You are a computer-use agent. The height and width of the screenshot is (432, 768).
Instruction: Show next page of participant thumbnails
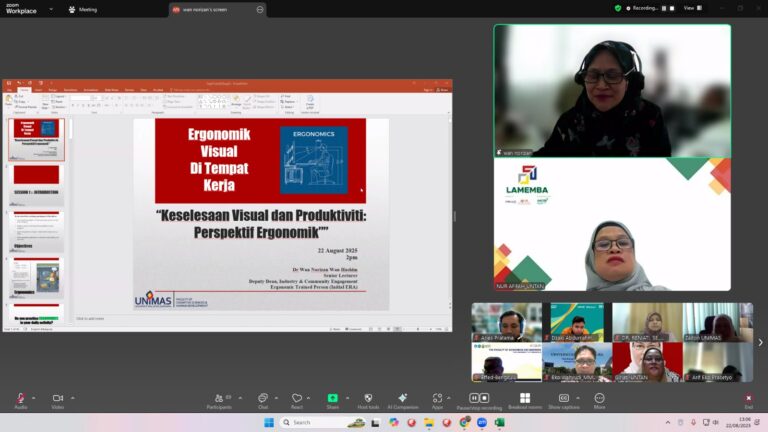click(x=760, y=342)
